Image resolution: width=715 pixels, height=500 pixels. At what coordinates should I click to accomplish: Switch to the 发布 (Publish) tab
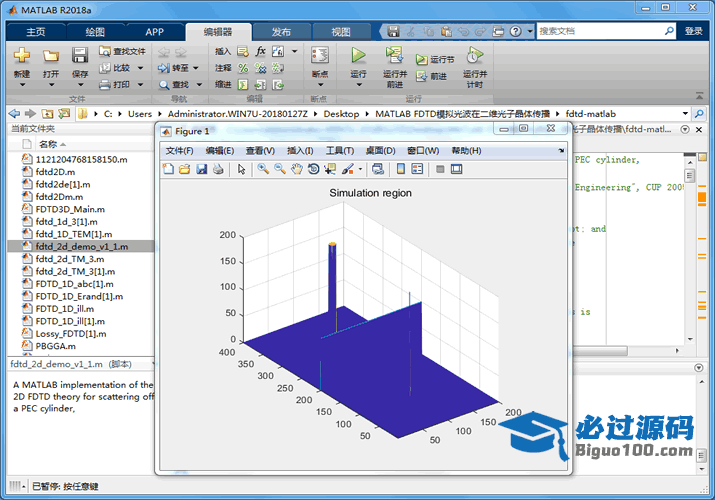281,32
